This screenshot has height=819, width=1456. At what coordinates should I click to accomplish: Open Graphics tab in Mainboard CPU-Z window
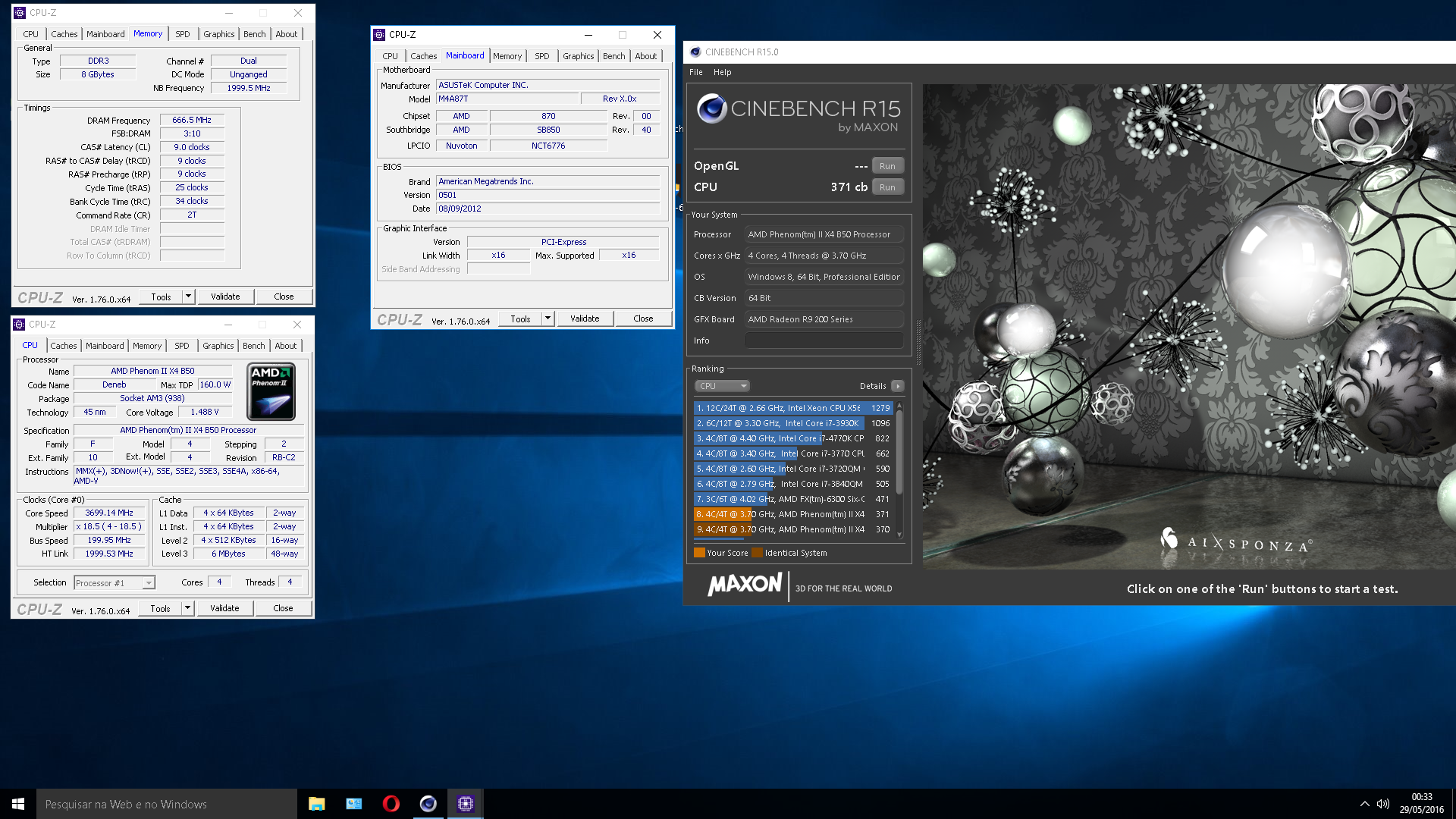tap(578, 56)
